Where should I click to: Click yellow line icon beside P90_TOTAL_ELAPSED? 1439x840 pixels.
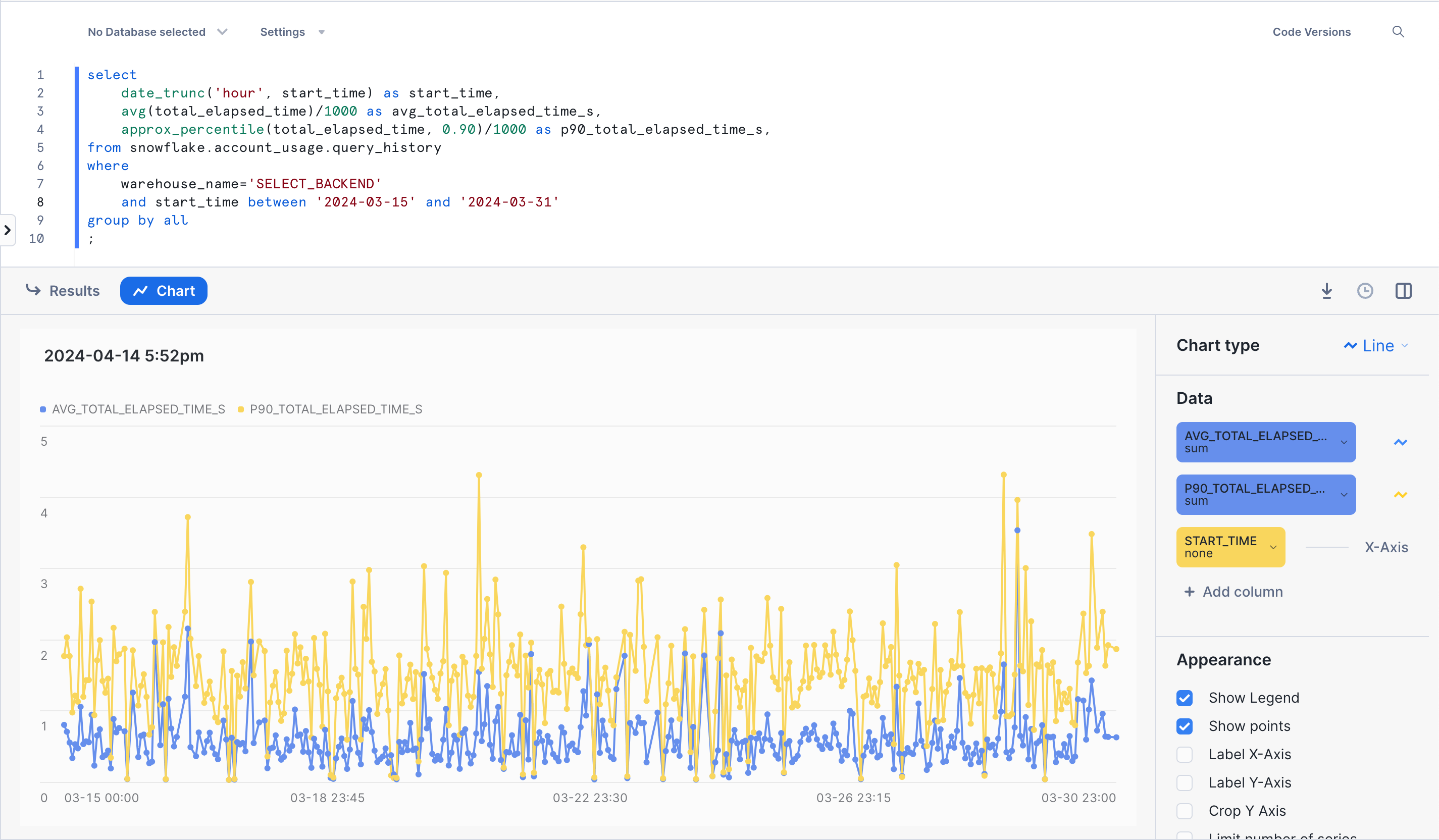coord(1400,495)
